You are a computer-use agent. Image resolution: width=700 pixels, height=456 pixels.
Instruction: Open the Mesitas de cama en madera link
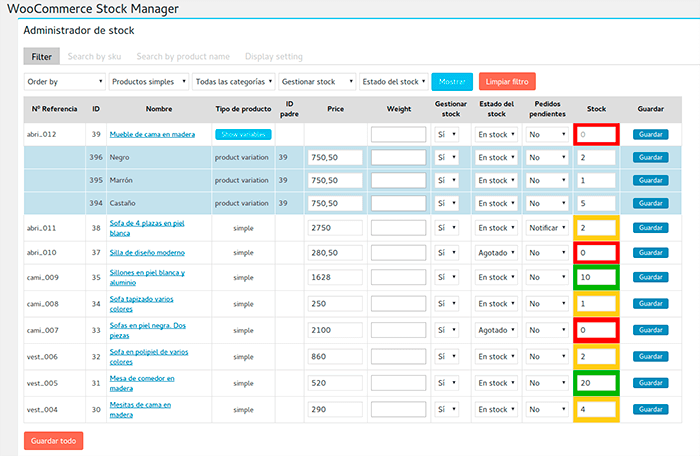click(x=140, y=410)
